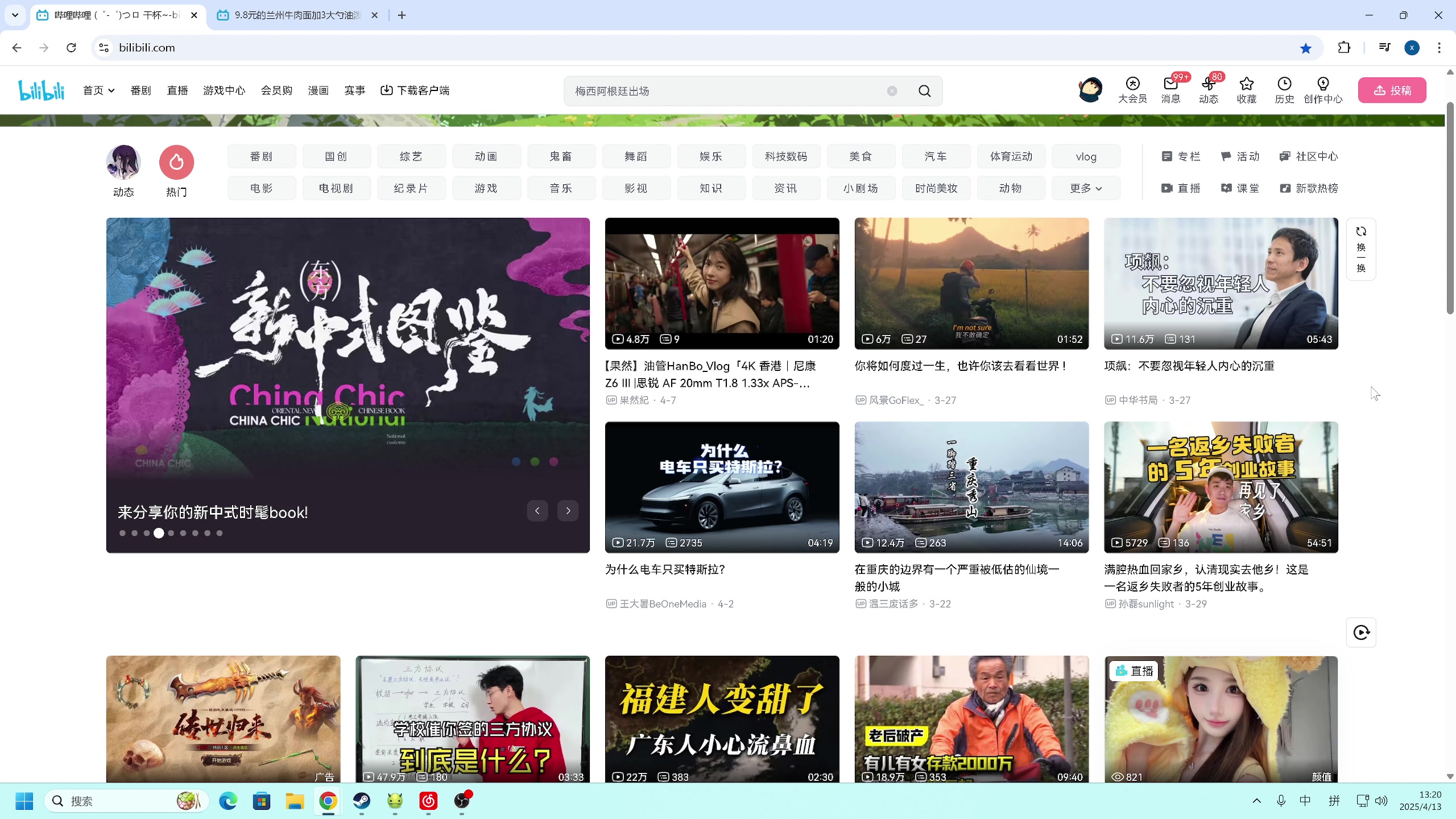The image size is (1456, 819).
Task: Open File Explorer from the taskbar
Action: point(295,801)
